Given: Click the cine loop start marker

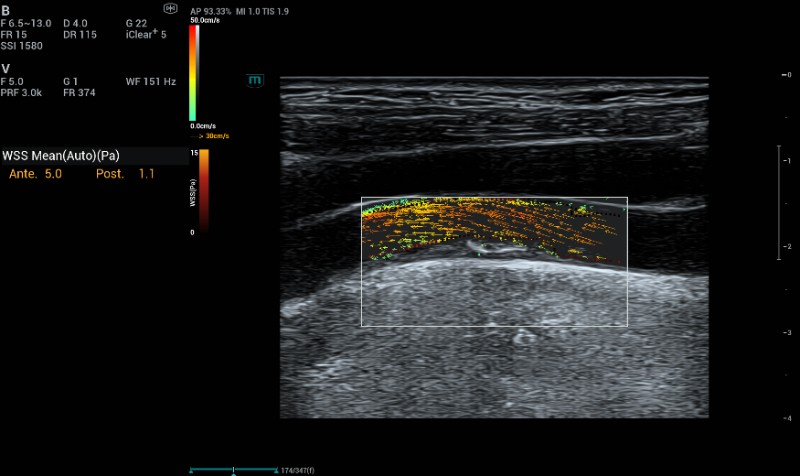Looking at the screenshot, I should click(191, 469).
